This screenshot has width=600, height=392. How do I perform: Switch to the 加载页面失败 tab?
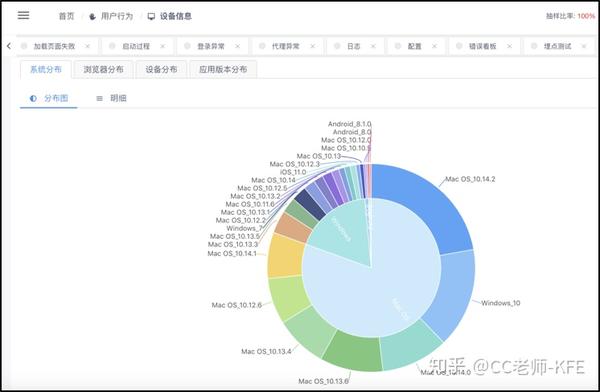click(x=54, y=46)
